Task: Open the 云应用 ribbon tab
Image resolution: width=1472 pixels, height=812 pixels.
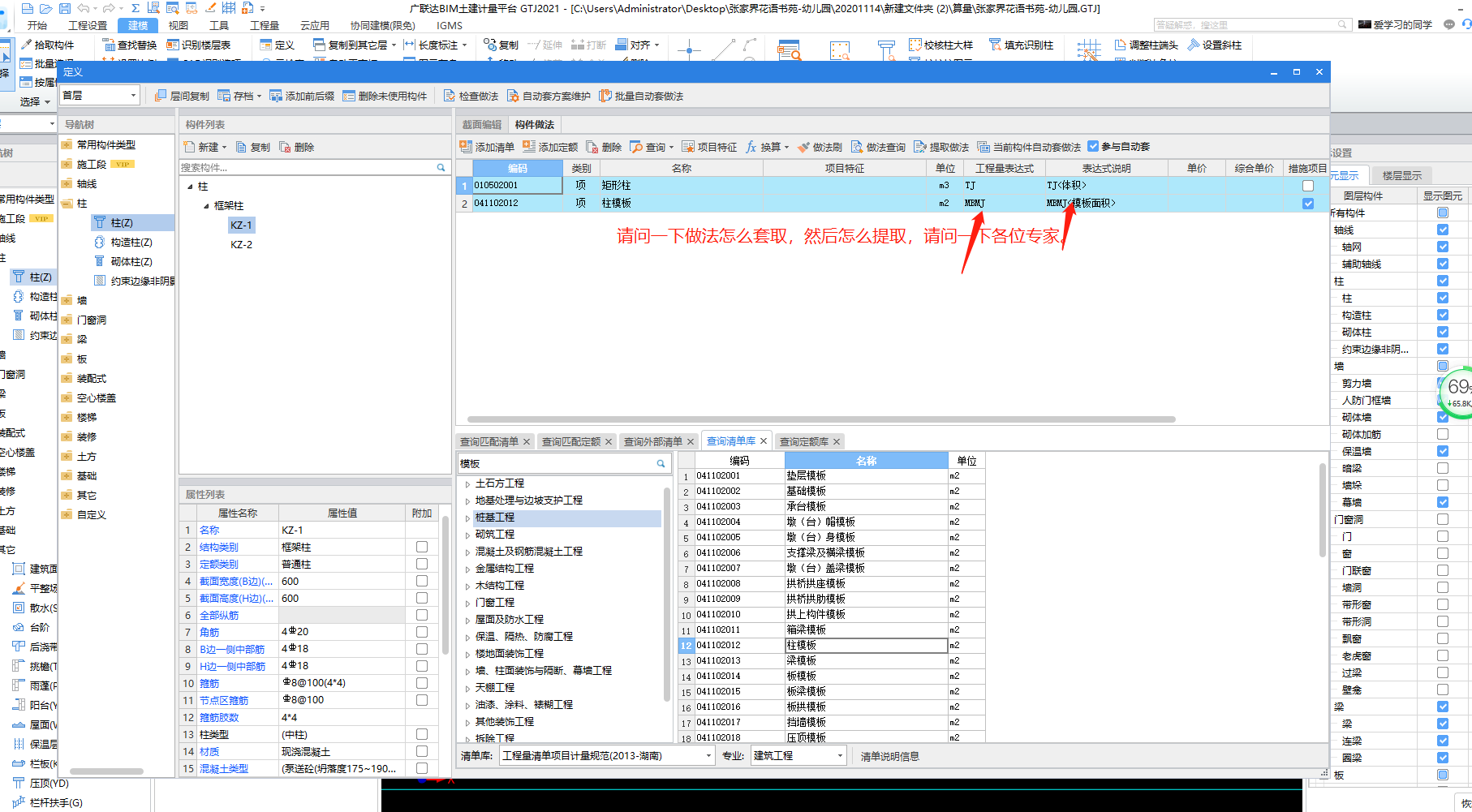Action: (315, 26)
